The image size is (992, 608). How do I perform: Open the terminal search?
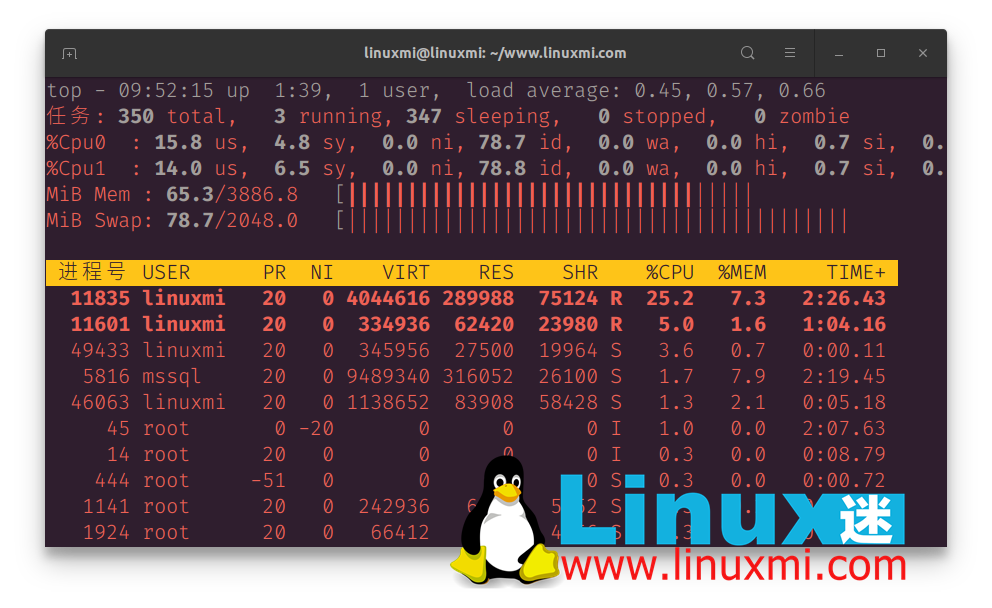[747, 53]
